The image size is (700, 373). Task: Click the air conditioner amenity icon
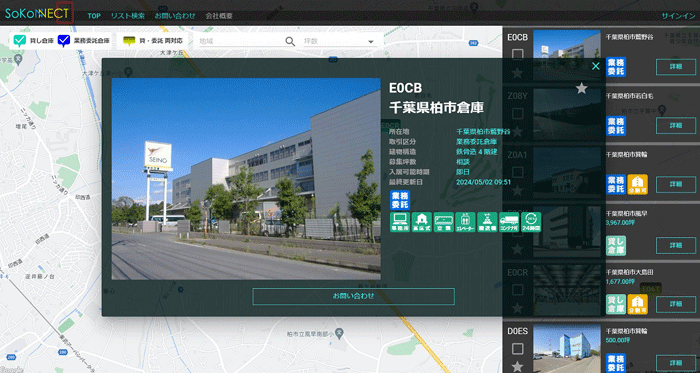click(443, 222)
